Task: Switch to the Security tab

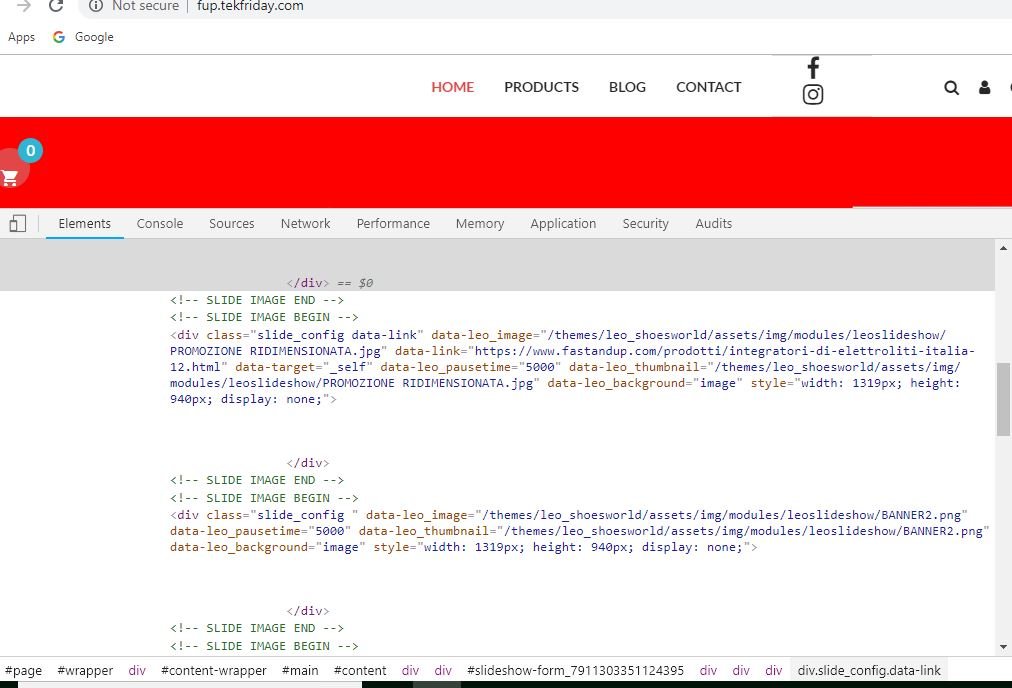Action: coord(645,223)
